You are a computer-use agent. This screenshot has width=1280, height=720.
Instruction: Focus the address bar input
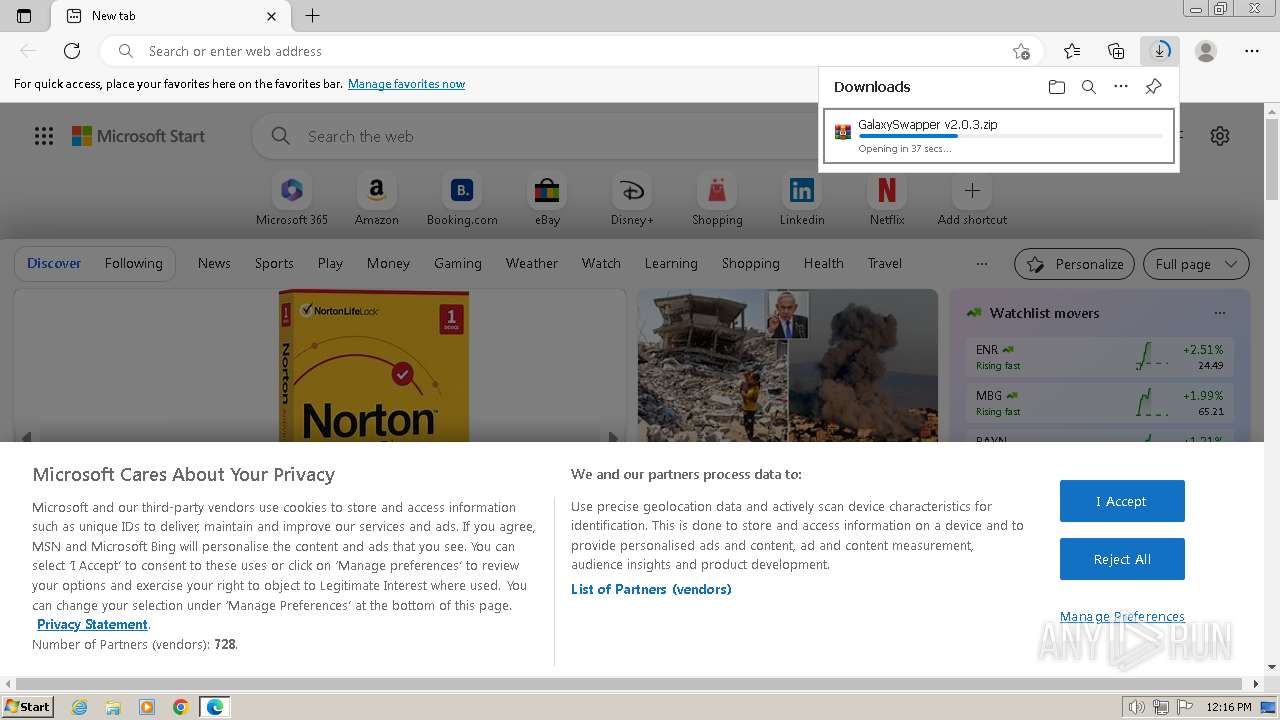pyautogui.click(x=570, y=51)
